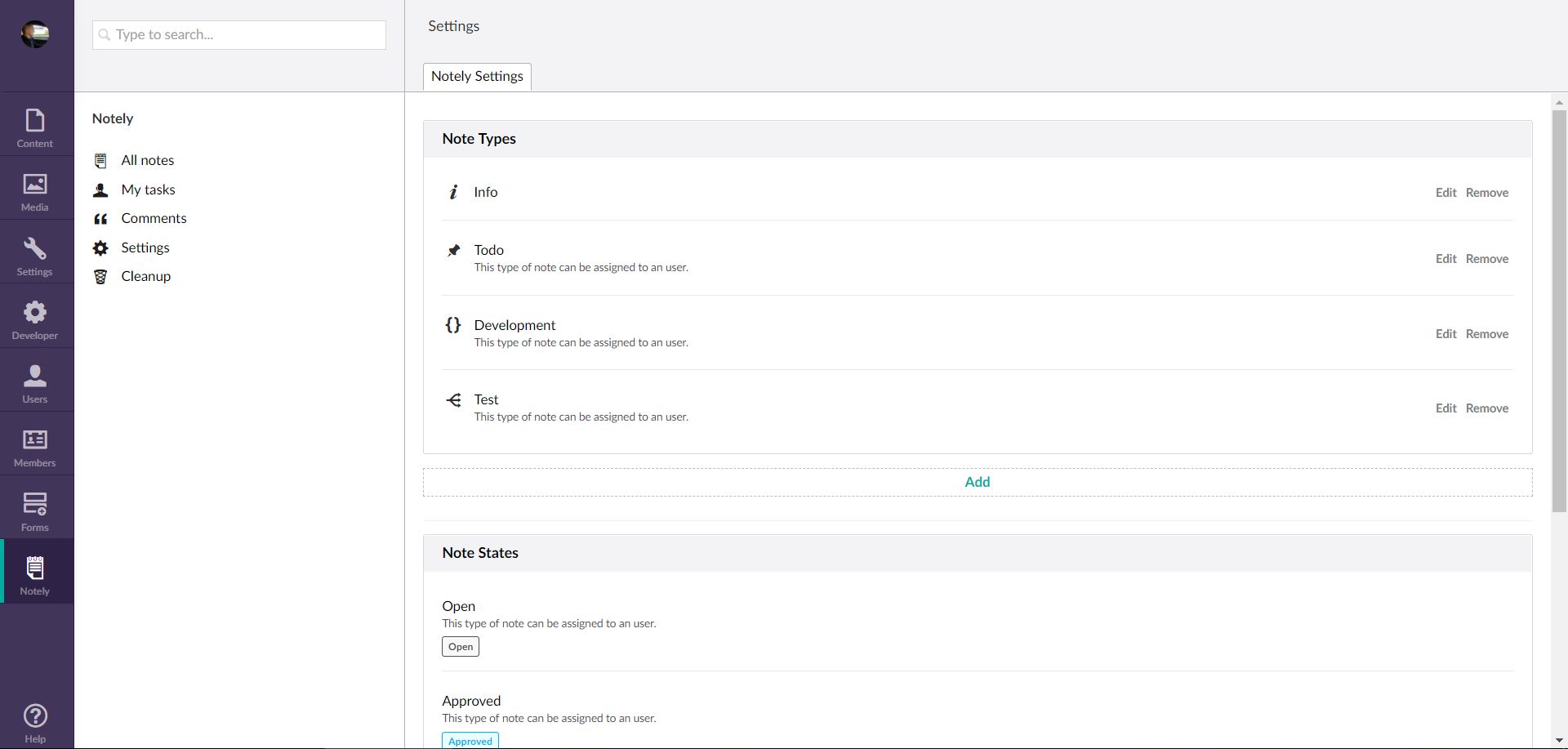Viewport: 1568px width, 749px height.
Task: Go to the Users section
Action: click(35, 384)
